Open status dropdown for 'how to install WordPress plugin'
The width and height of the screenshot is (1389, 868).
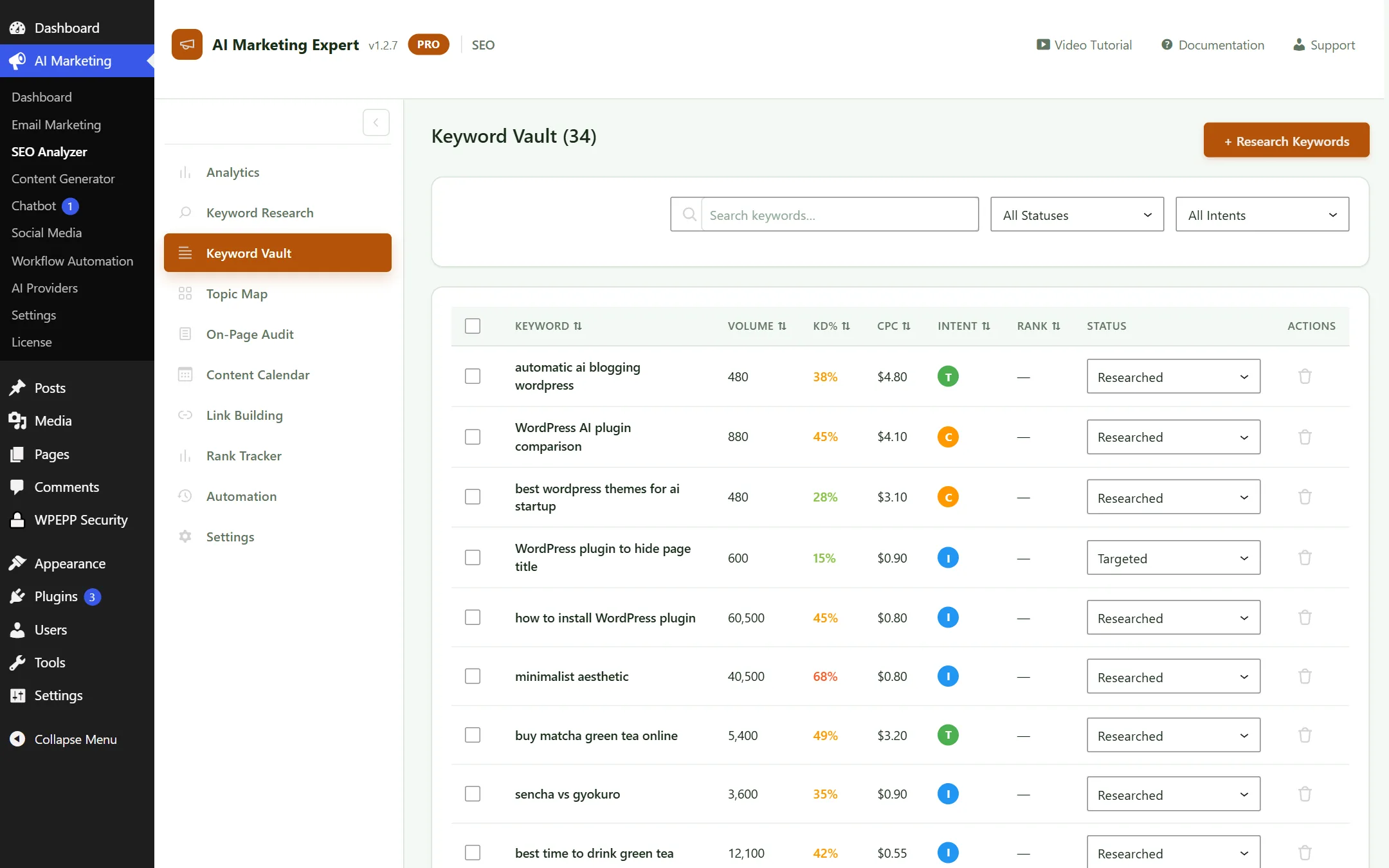1174,617
